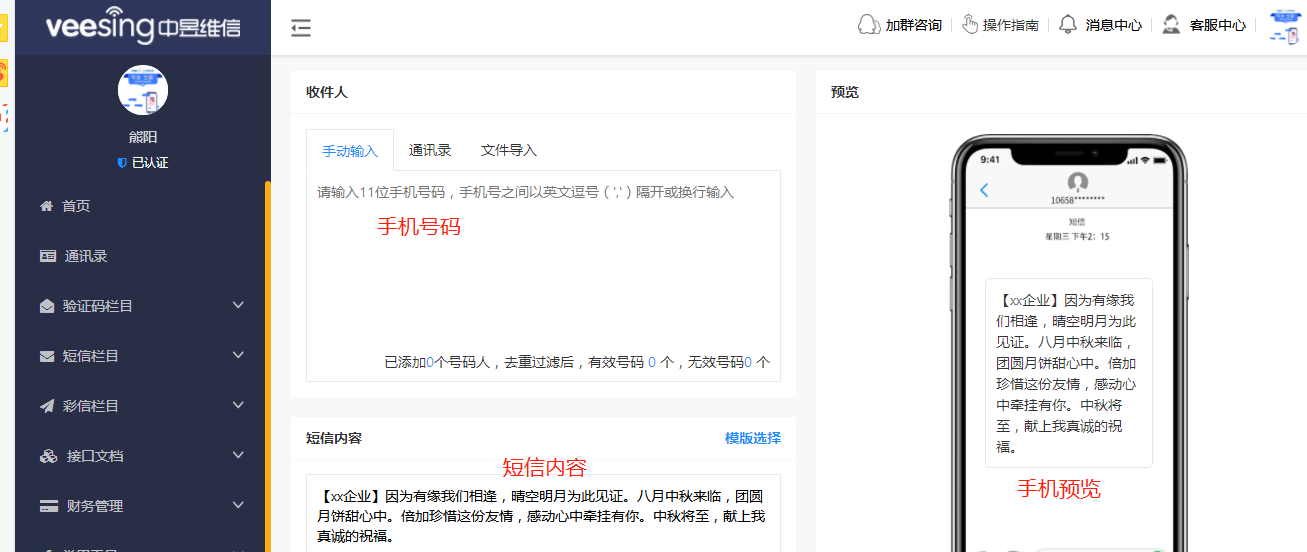Open the top-right user avatar
The width and height of the screenshot is (1307, 552).
[x=1284, y=27]
